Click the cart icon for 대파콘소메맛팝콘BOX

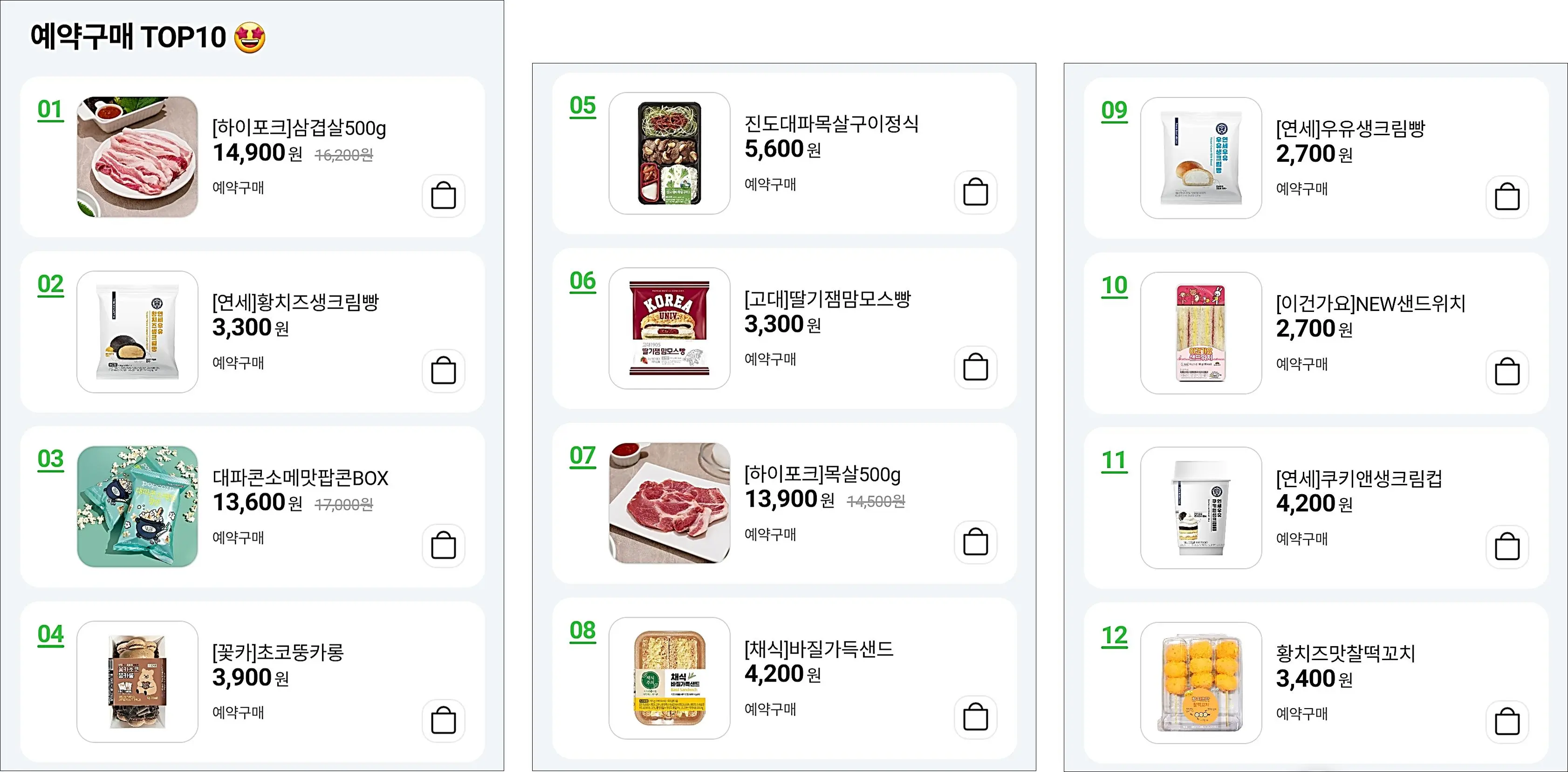pos(444,546)
